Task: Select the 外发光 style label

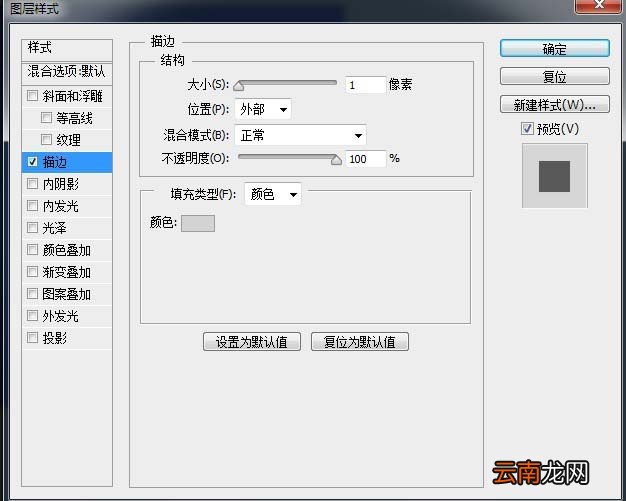Action: click(61, 316)
